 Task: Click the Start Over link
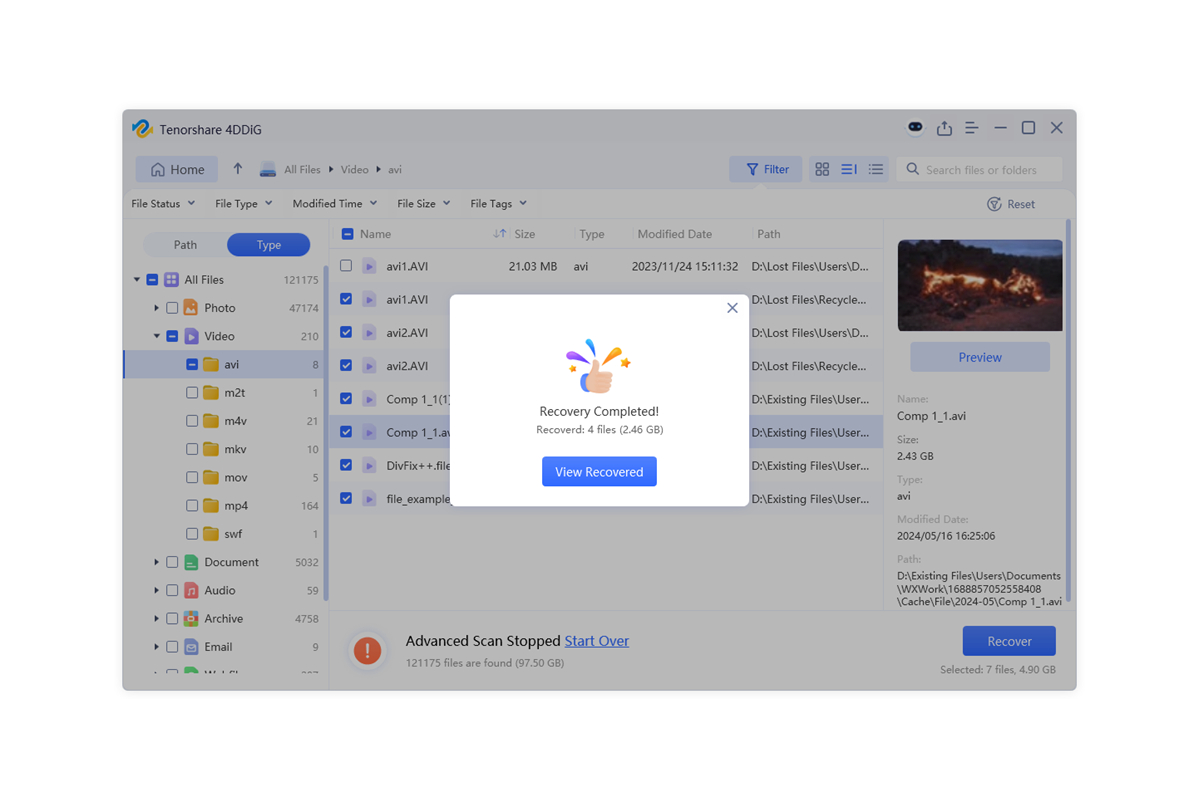597,641
